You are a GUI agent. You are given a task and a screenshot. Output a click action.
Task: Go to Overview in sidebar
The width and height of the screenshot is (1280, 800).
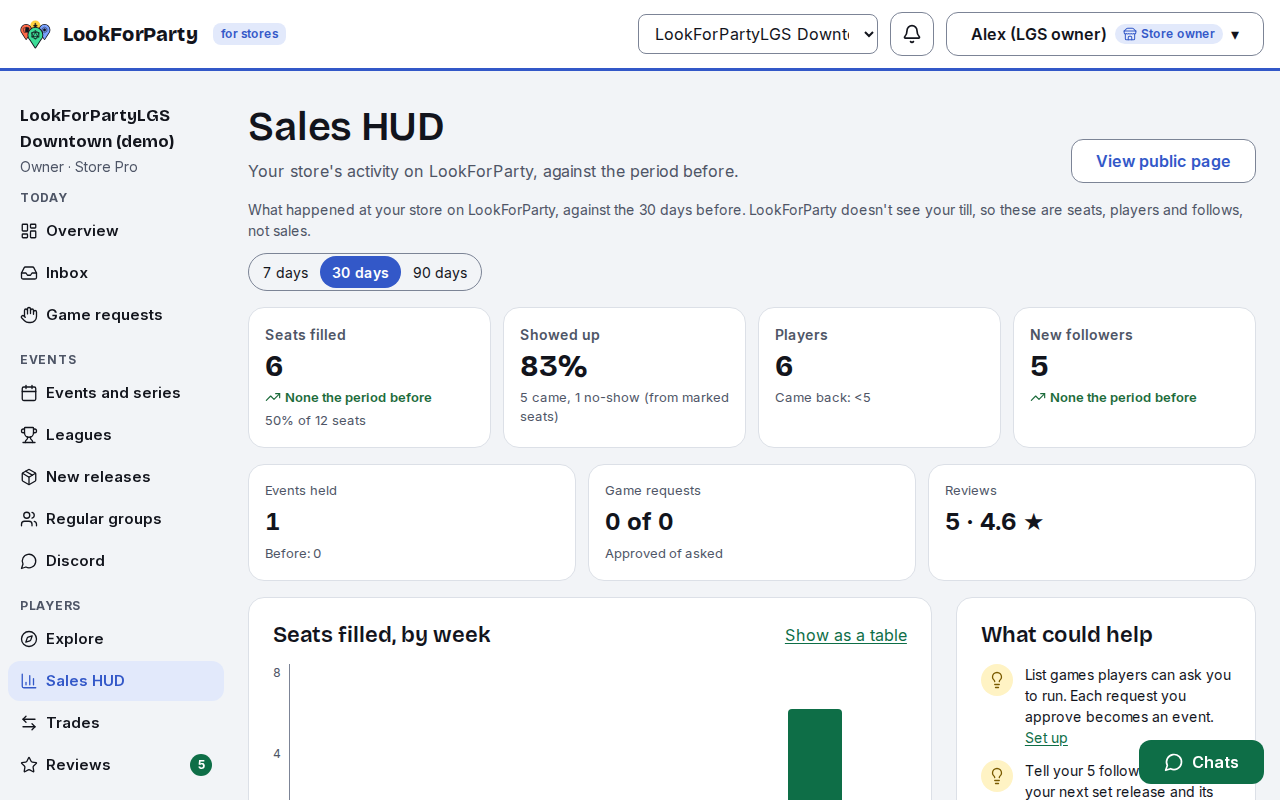[116, 231]
